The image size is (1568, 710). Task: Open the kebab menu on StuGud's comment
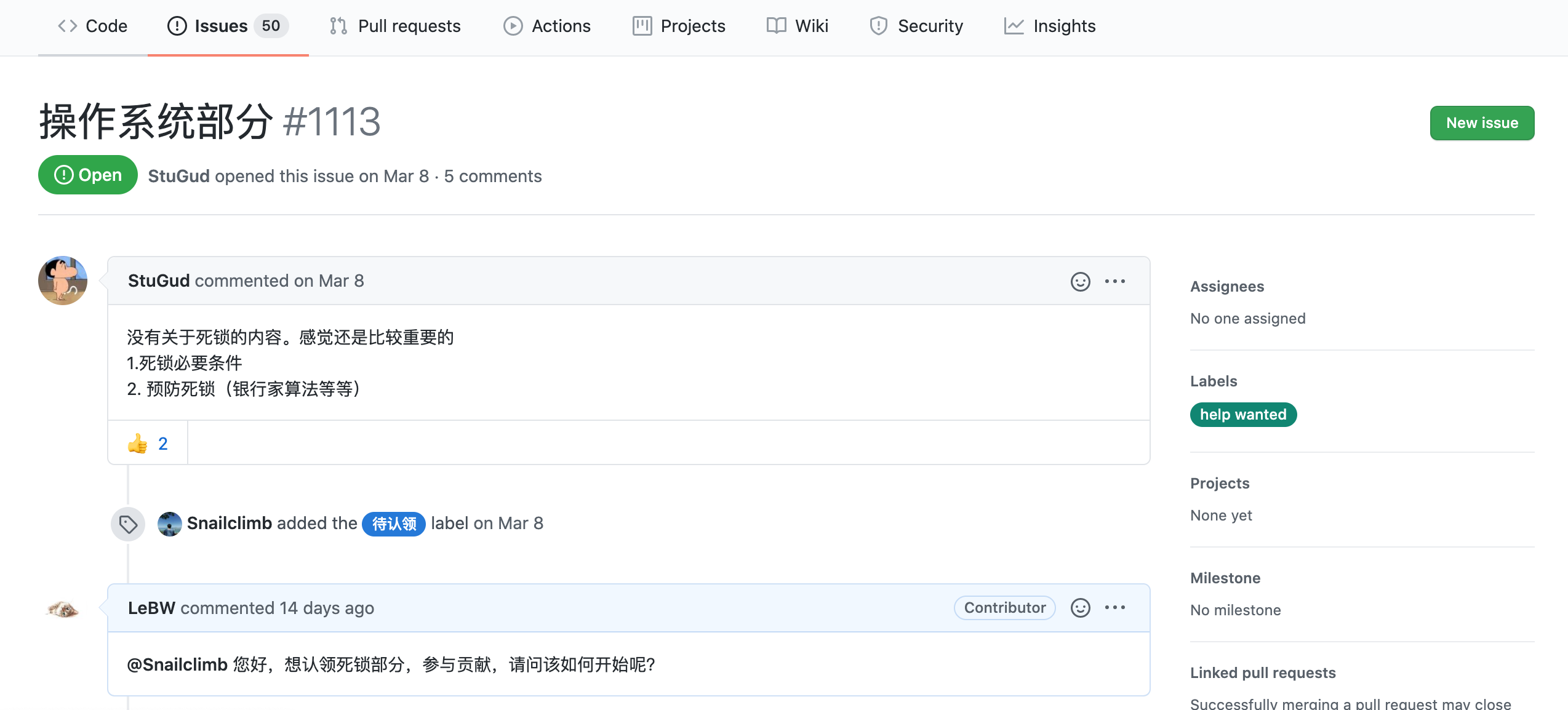click(x=1116, y=281)
